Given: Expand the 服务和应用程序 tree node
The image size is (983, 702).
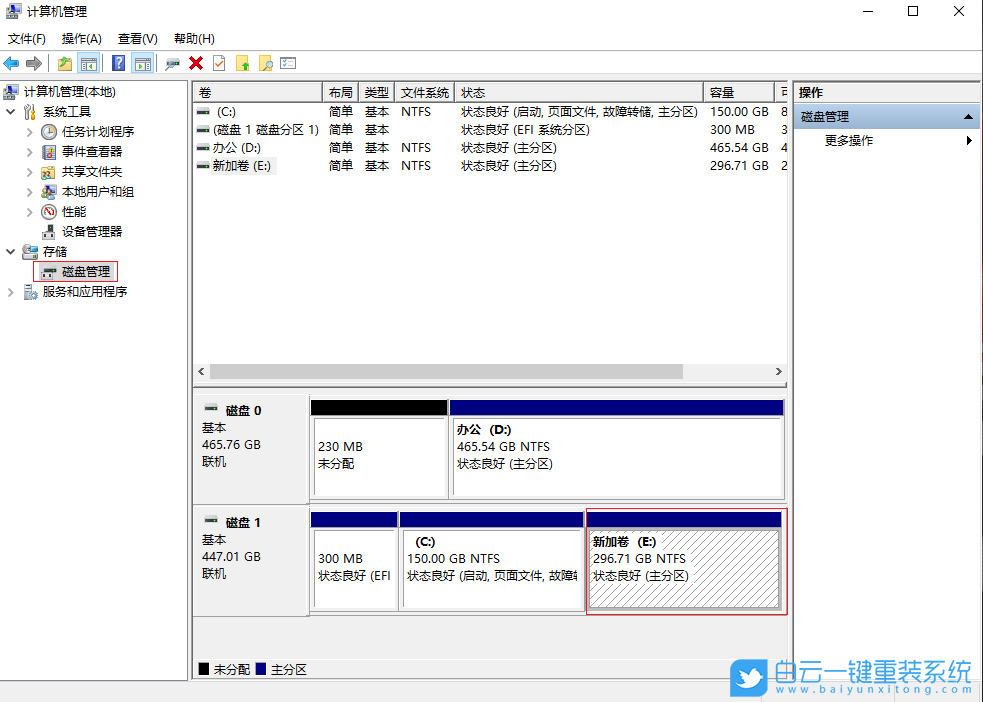Looking at the screenshot, I should click(10, 291).
